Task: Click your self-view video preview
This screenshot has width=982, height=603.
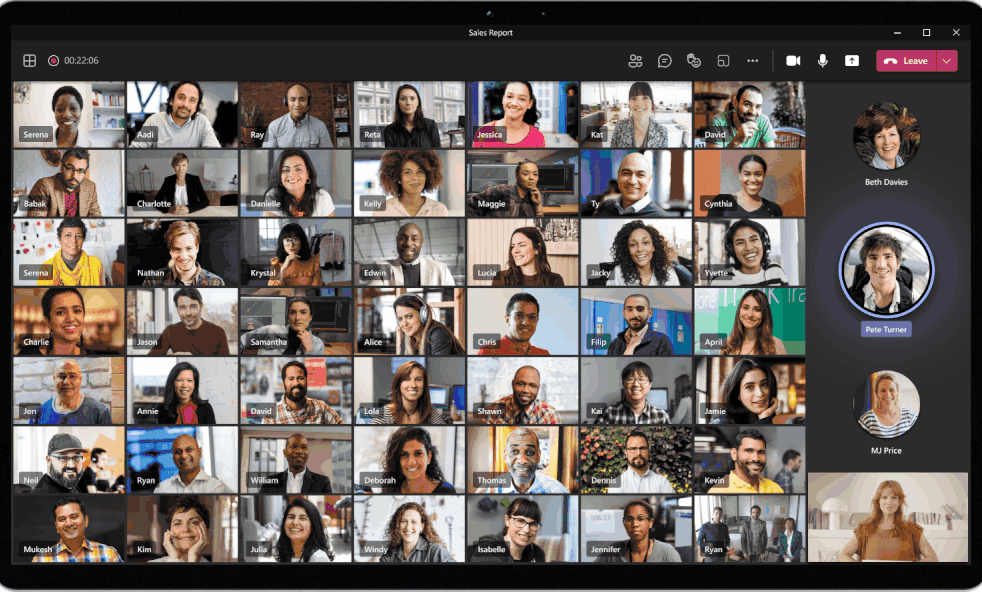Action: click(888, 517)
